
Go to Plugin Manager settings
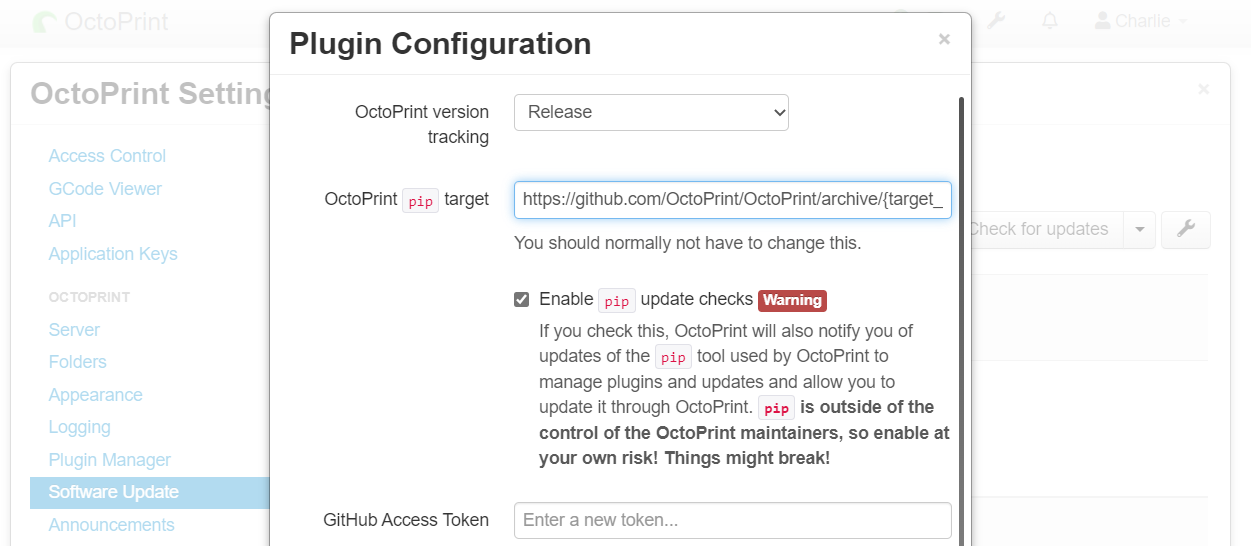click(x=110, y=460)
